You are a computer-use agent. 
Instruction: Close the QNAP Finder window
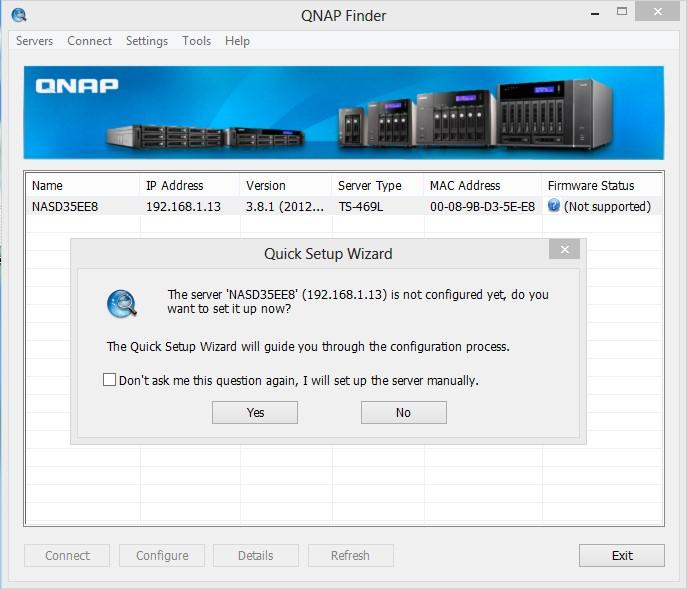pyautogui.click(x=658, y=11)
